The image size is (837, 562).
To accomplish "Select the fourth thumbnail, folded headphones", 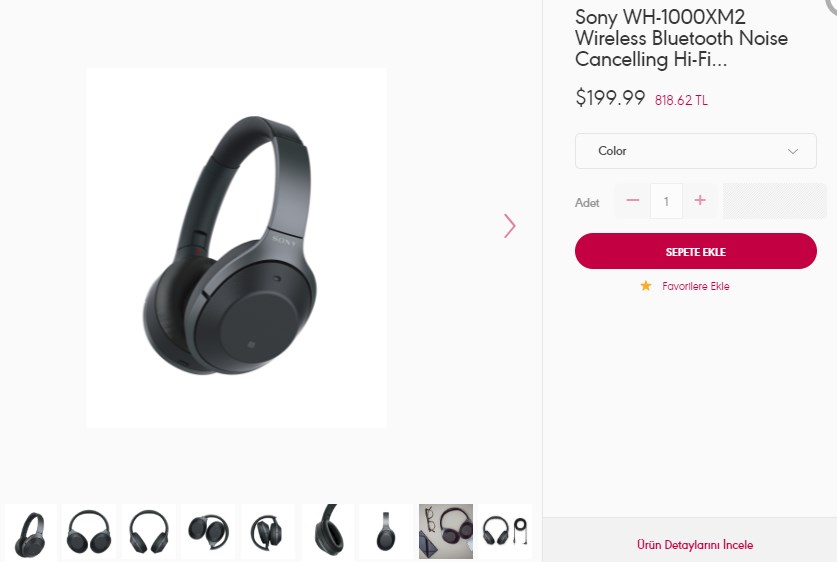I will click(x=209, y=531).
